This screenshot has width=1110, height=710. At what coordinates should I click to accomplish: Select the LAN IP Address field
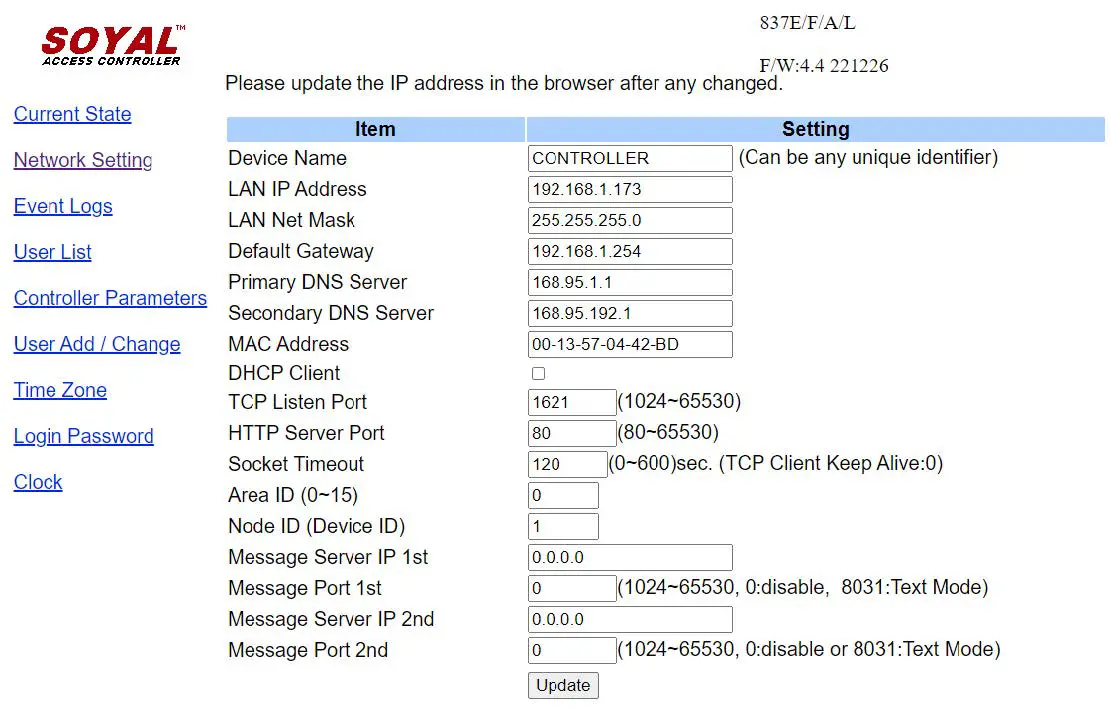coord(629,189)
